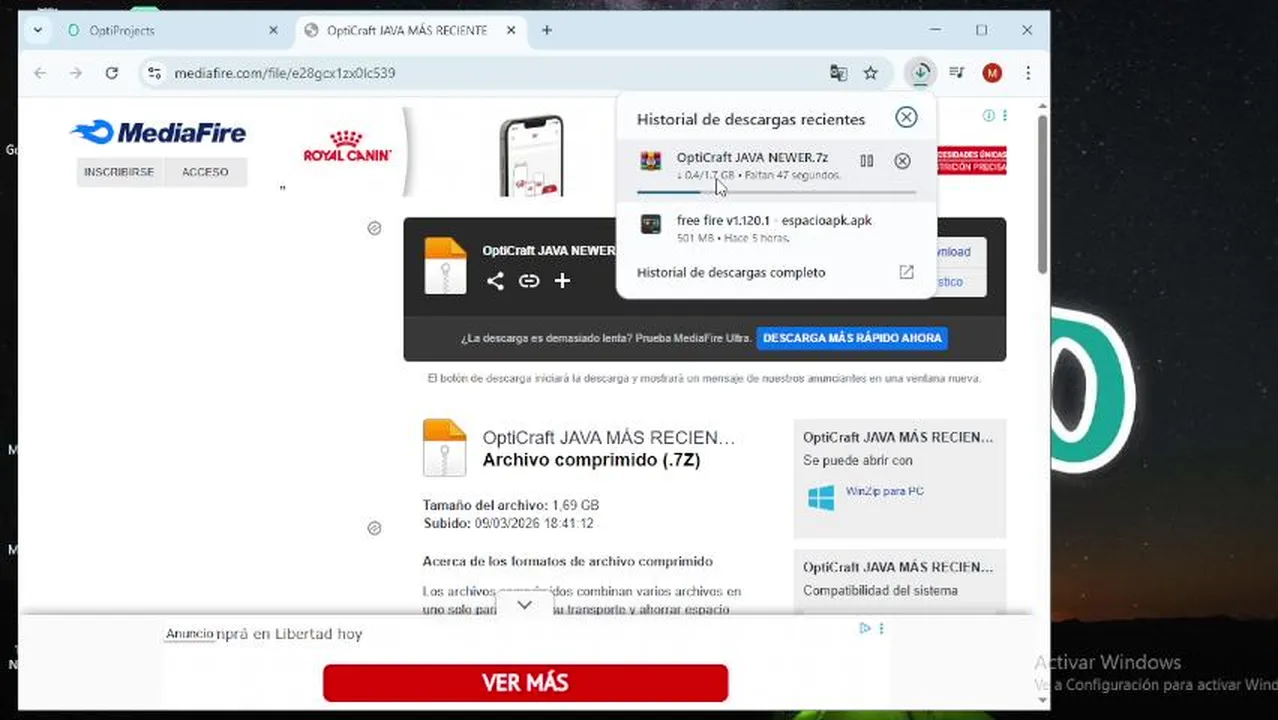
Task: Go forward to the next page
Action: tap(76, 73)
